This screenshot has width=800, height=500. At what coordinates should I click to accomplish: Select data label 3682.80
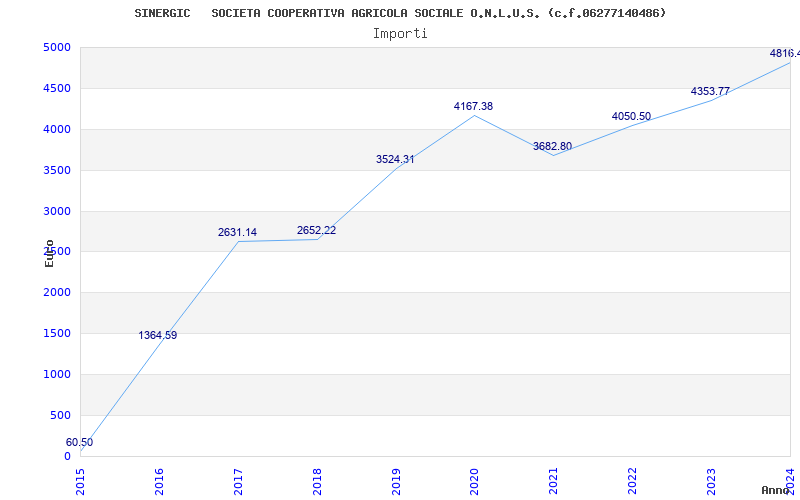(x=553, y=146)
